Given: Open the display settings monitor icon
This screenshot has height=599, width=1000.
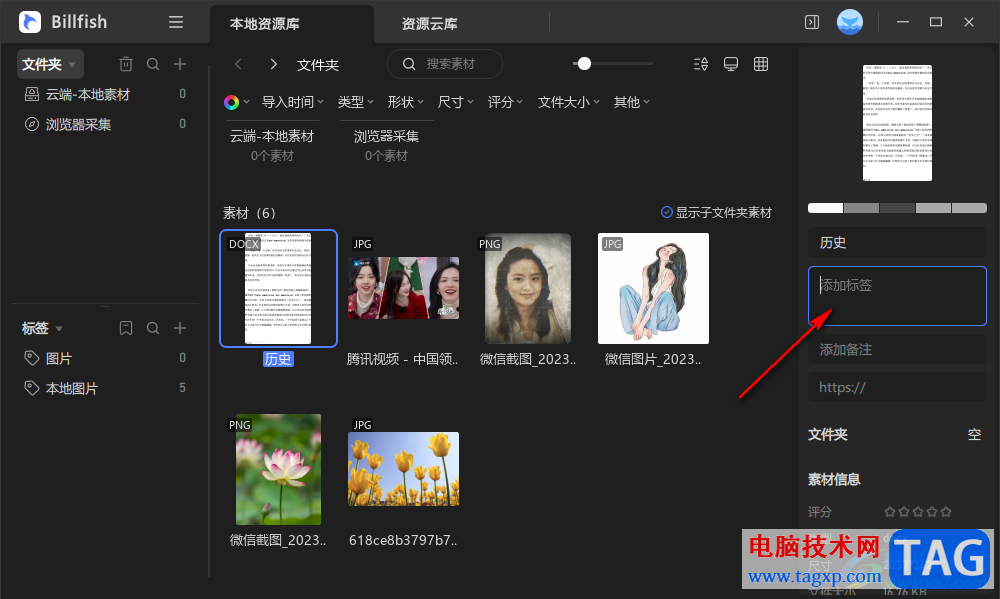Looking at the screenshot, I should pyautogui.click(x=731, y=64).
